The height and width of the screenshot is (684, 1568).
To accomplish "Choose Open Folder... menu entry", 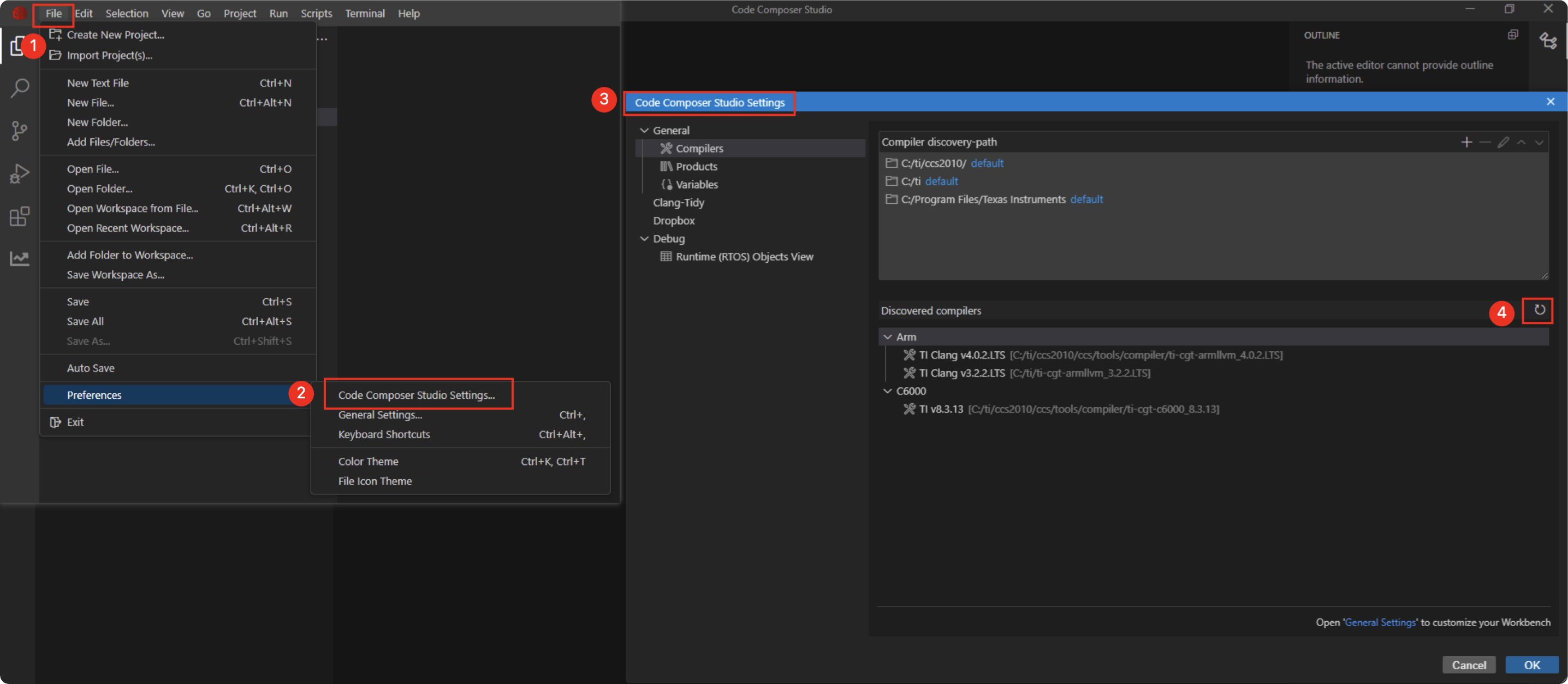I will tap(179, 189).
